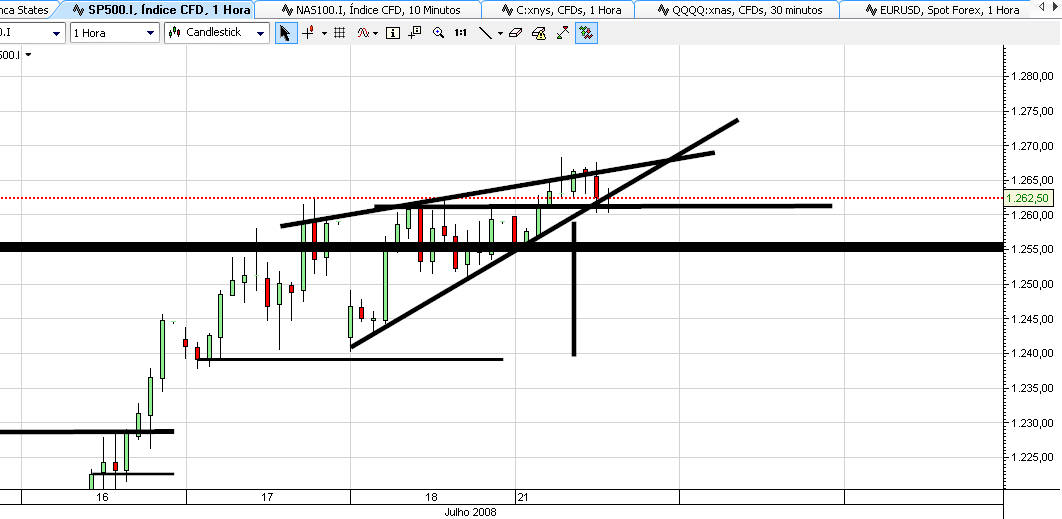Screen dimensions: 1062x519
Task: Select the trend line drawing tool
Action: [485, 33]
